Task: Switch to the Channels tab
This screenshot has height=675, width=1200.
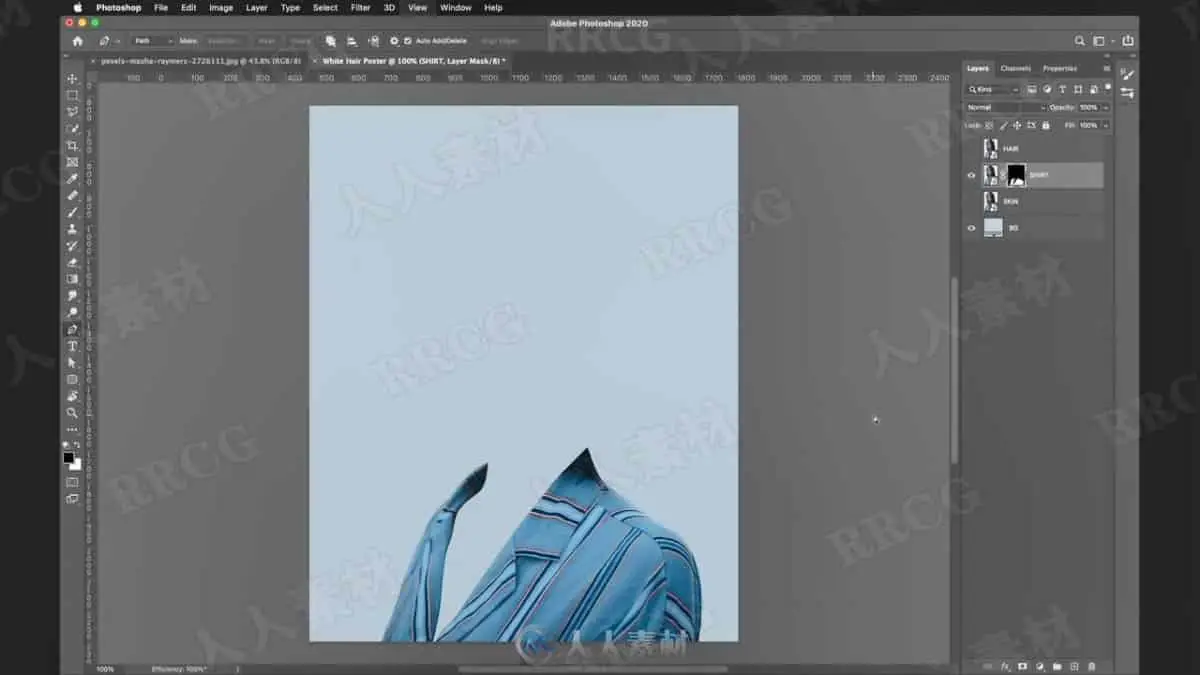Action: pyautogui.click(x=1015, y=68)
